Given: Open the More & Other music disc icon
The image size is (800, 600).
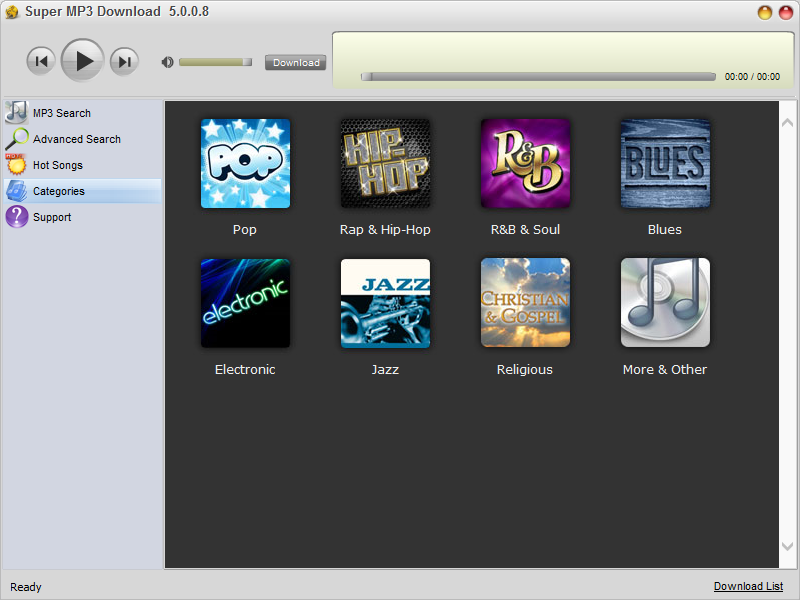Looking at the screenshot, I should pyautogui.click(x=665, y=303).
